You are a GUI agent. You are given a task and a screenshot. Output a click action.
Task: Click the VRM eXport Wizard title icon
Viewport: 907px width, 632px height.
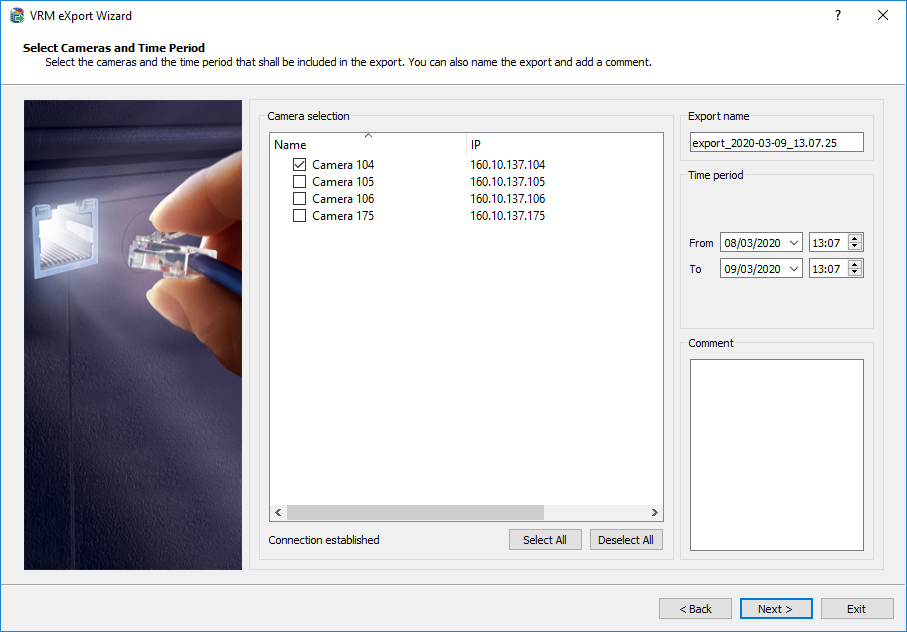pos(17,16)
